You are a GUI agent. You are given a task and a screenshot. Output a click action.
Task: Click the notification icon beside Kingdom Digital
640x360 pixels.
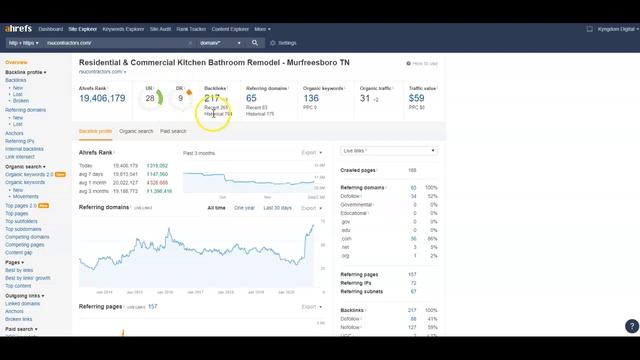pyautogui.click(x=589, y=29)
